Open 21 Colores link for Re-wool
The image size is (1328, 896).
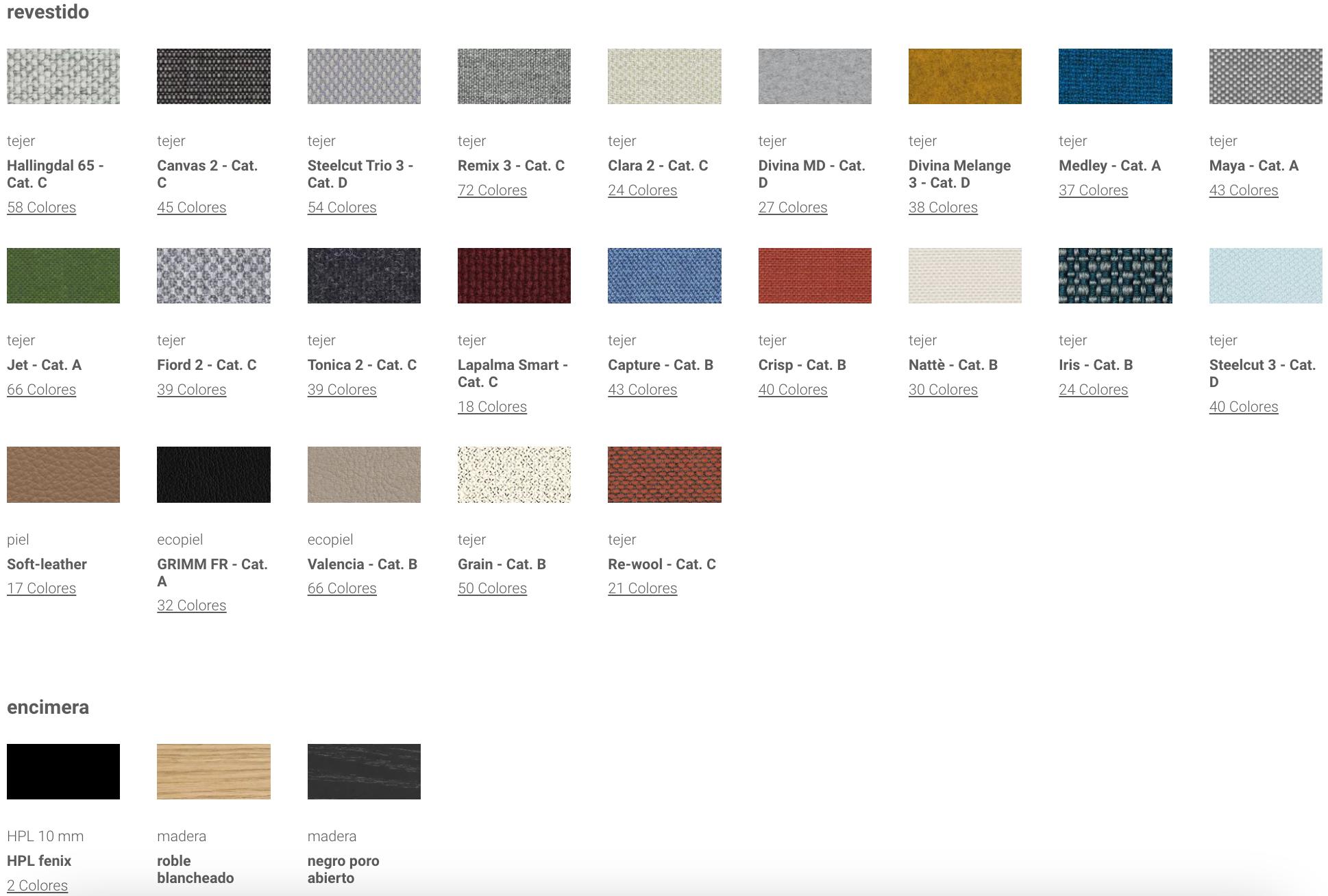pyautogui.click(x=642, y=588)
